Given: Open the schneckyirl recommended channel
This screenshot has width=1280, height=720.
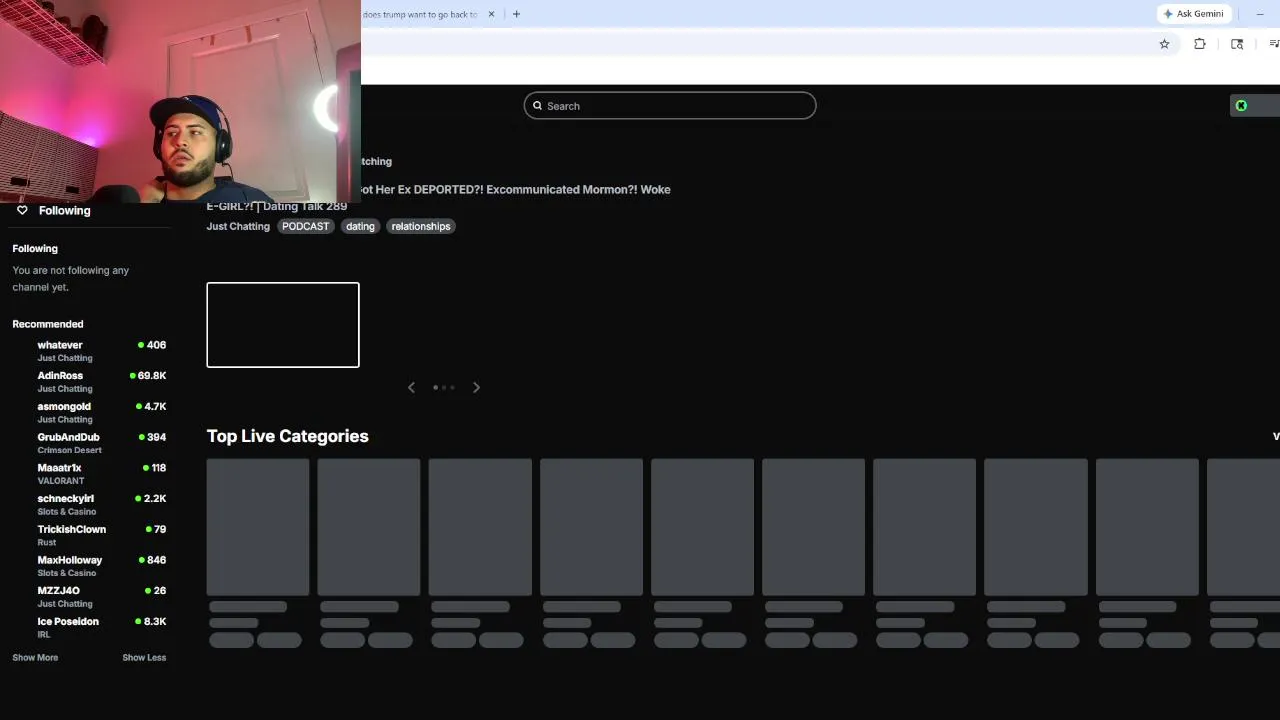Looking at the screenshot, I should tap(89, 504).
